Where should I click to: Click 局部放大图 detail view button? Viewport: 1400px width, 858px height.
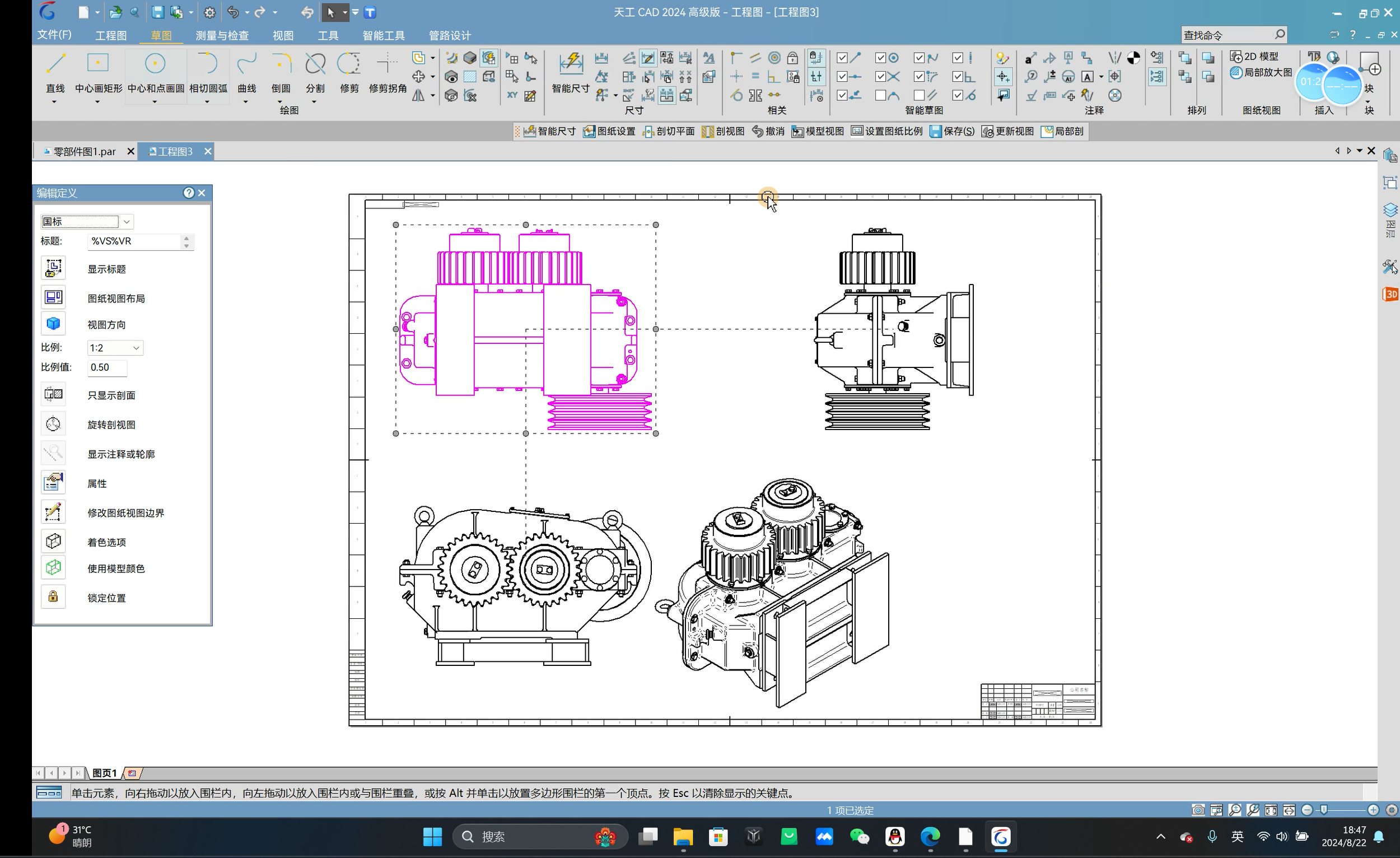point(1261,72)
